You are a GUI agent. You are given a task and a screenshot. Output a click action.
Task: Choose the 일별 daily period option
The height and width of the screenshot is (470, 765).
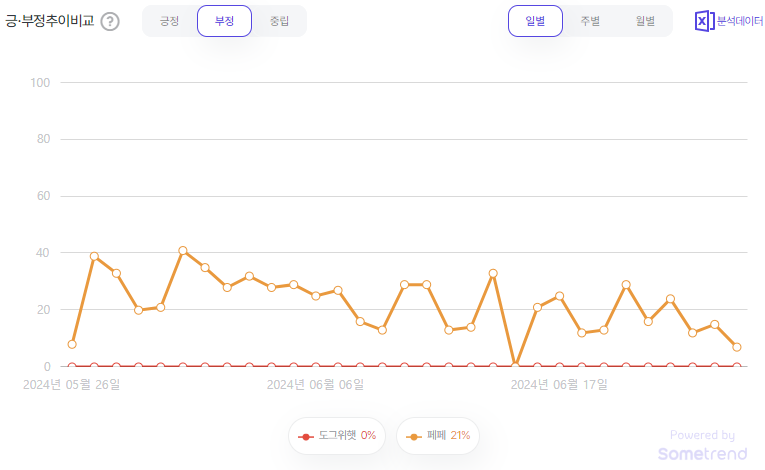click(535, 21)
